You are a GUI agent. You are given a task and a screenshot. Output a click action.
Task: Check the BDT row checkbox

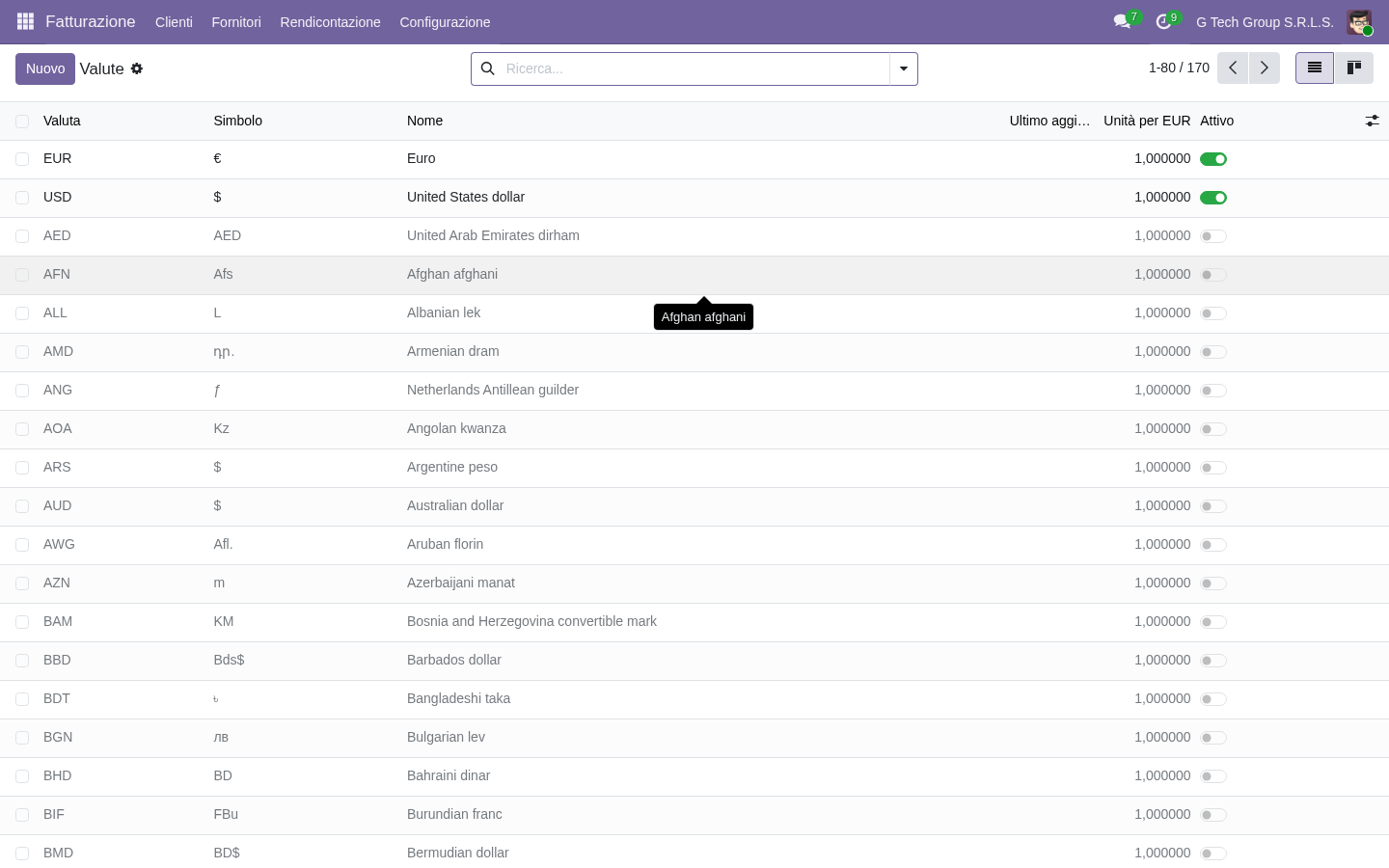tap(22, 699)
